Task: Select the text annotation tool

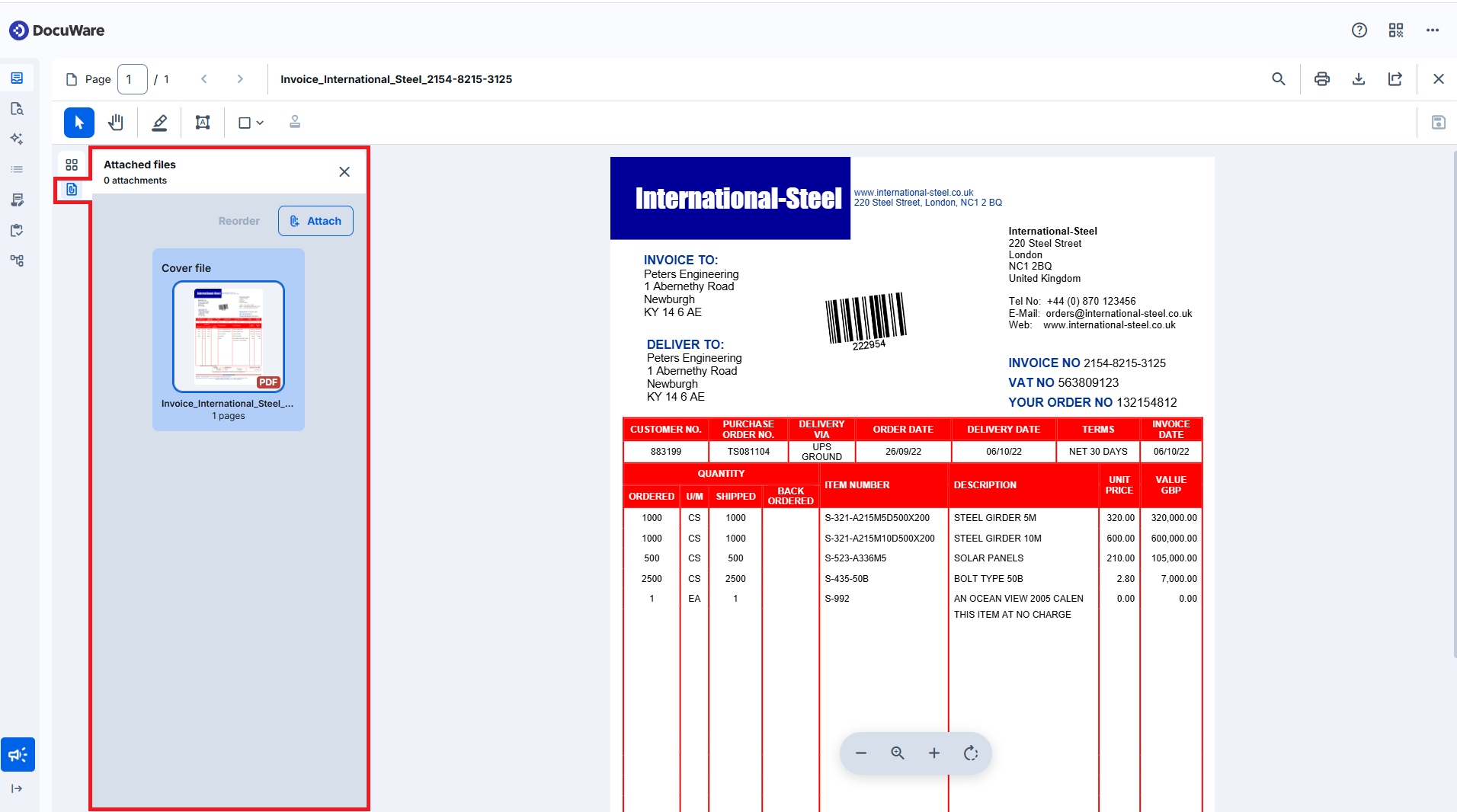Action: pyautogui.click(x=203, y=123)
